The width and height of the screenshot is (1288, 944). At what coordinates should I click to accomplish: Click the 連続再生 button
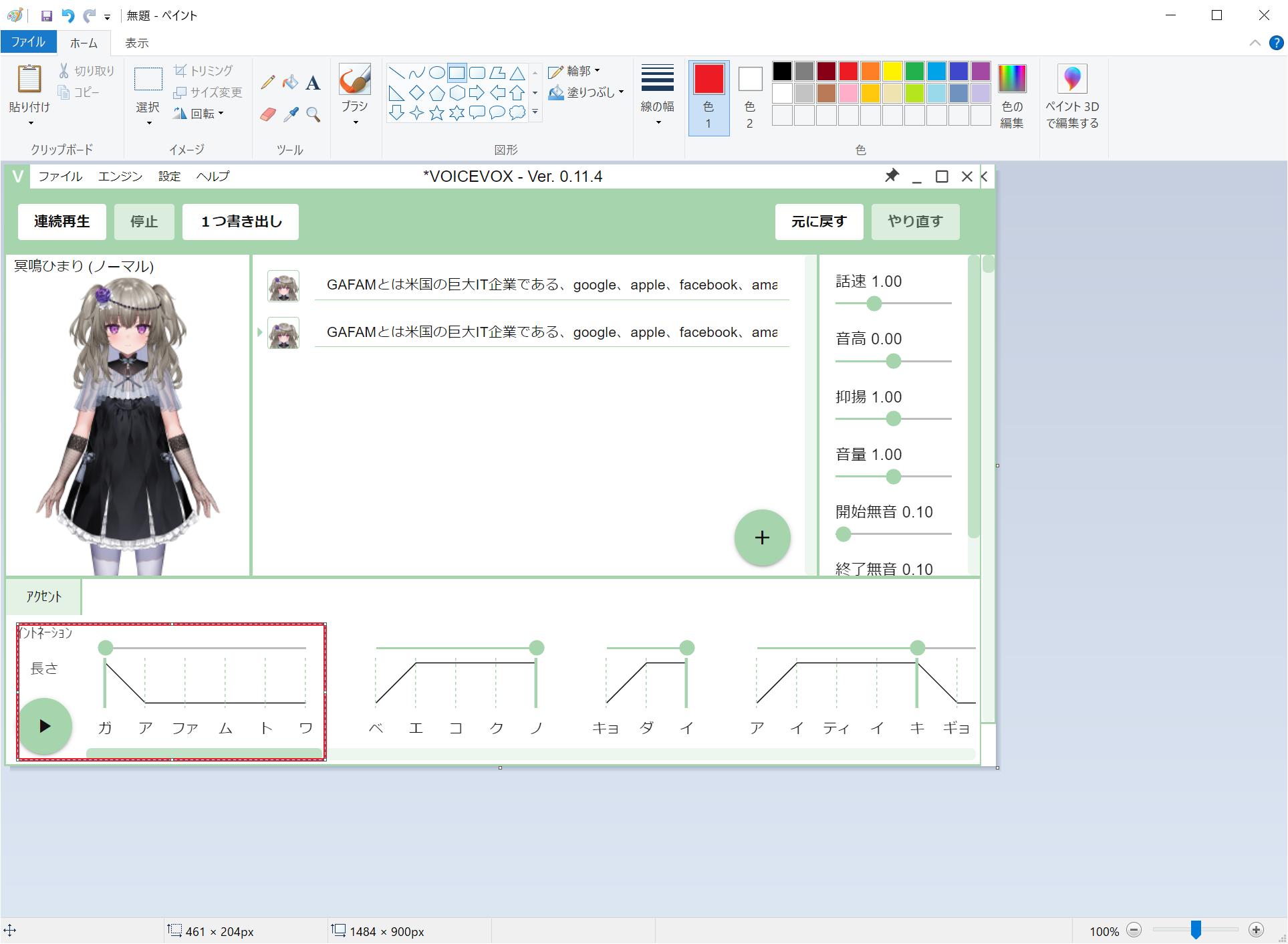[x=61, y=222]
